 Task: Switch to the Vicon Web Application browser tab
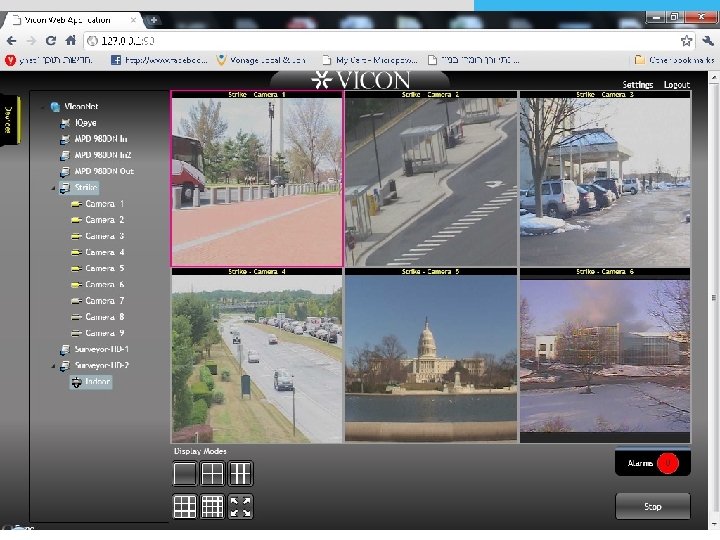[73, 20]
